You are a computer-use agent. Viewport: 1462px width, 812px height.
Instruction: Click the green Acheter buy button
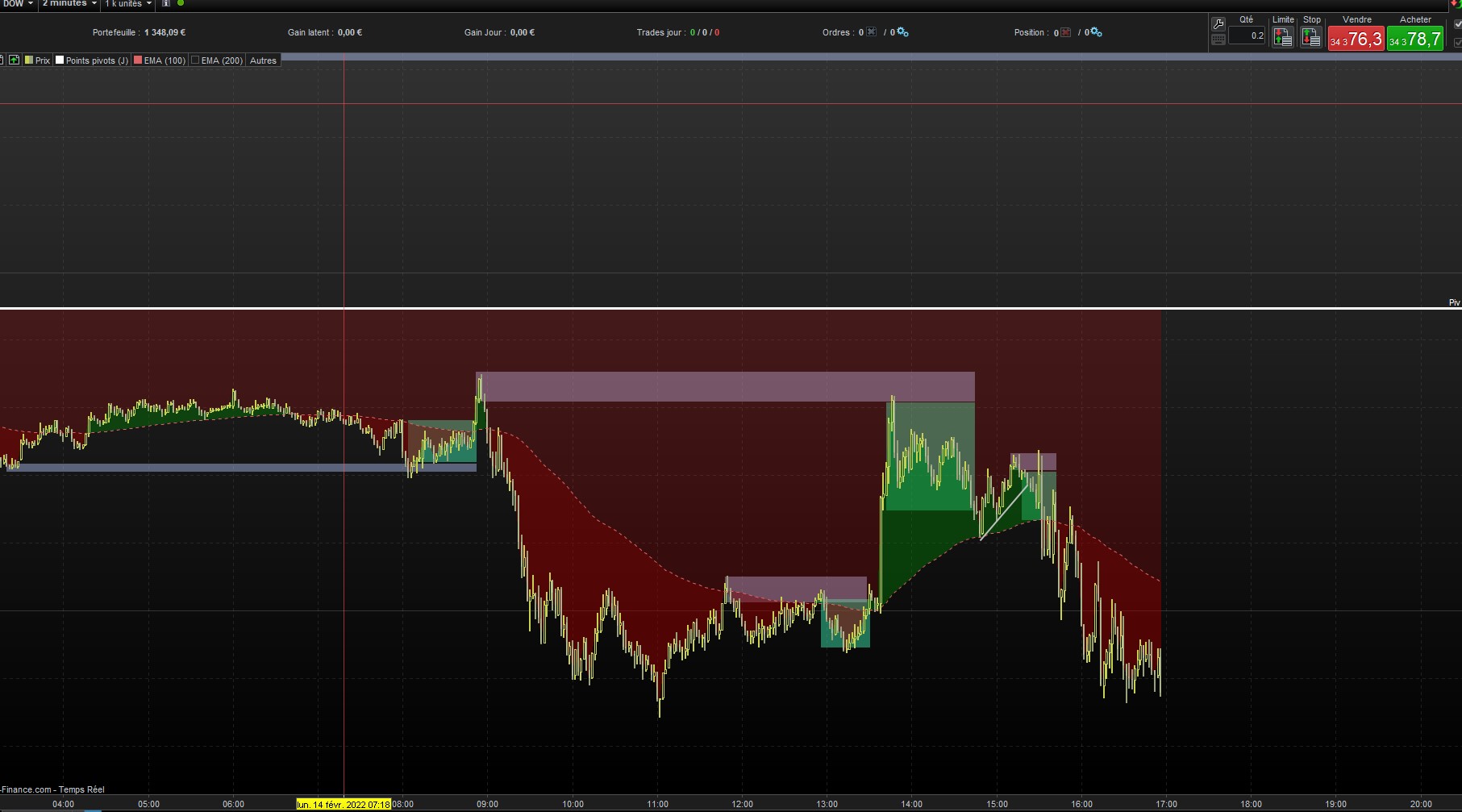point(1415,39)
